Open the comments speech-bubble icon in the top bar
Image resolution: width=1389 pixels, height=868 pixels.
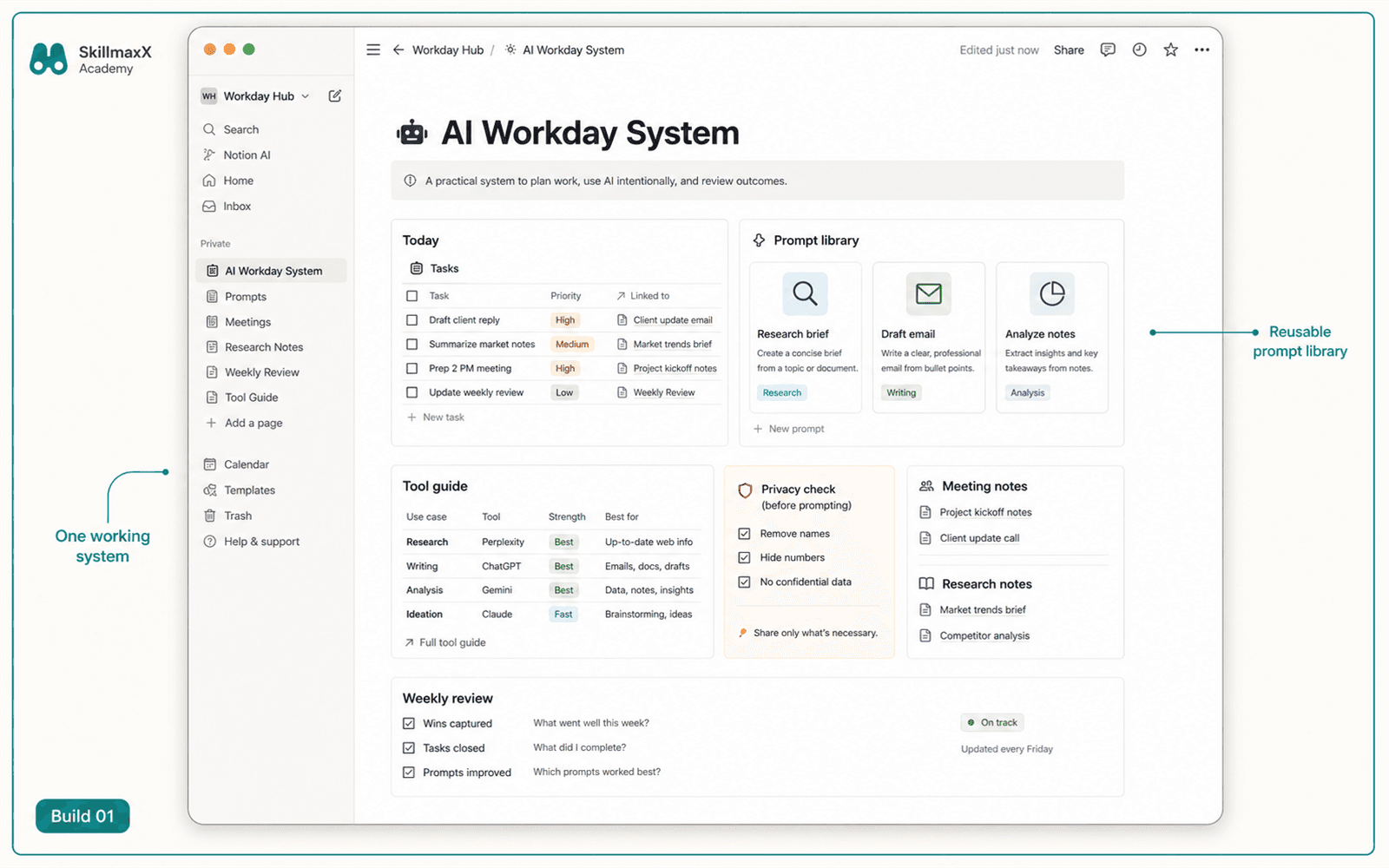click(x=1108, y=50)
